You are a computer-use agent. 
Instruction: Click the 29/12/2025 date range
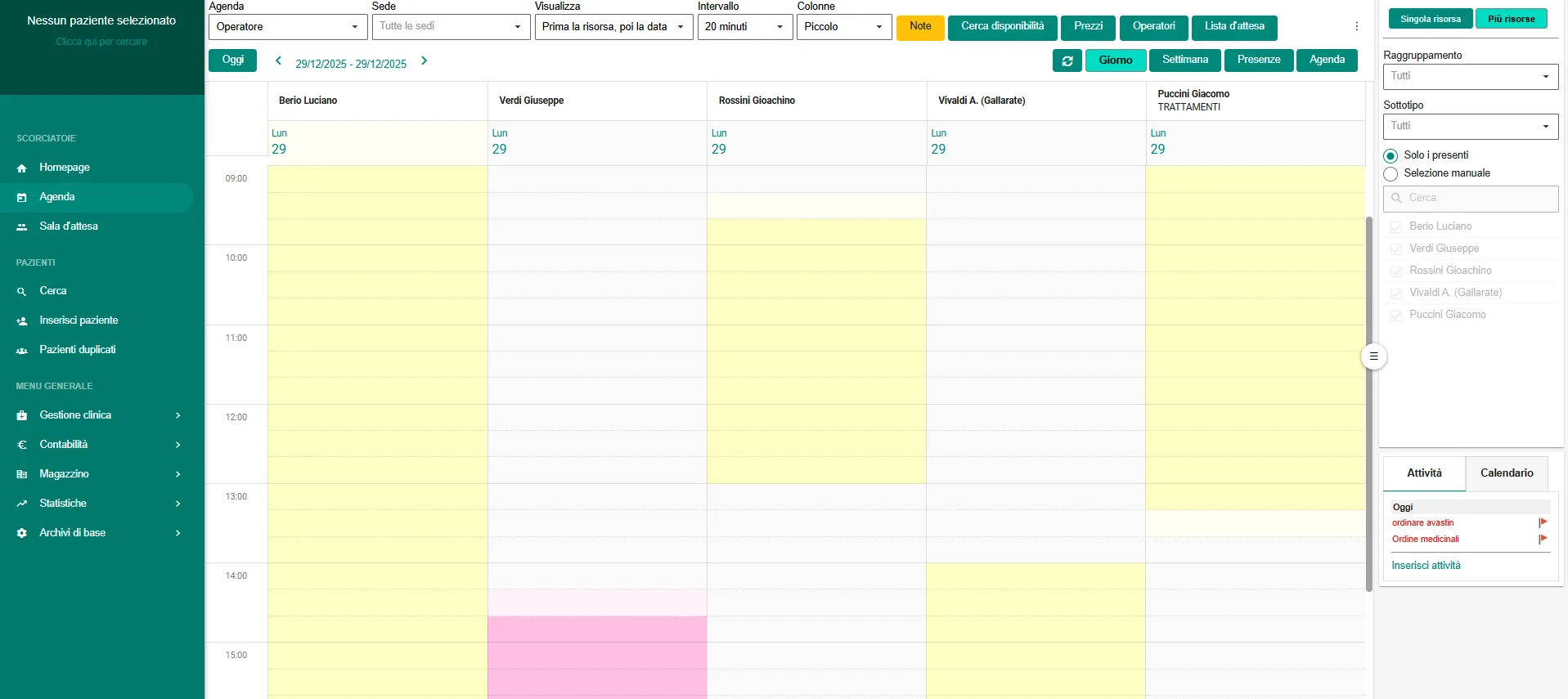(351, 64)
